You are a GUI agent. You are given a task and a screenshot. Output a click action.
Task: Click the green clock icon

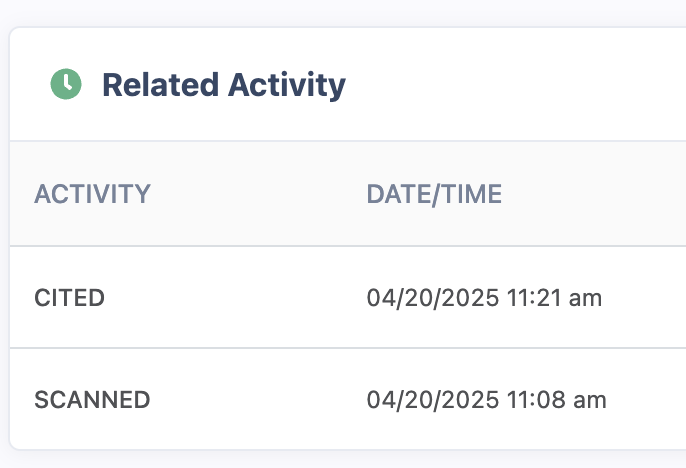click(x=66, y=84)
